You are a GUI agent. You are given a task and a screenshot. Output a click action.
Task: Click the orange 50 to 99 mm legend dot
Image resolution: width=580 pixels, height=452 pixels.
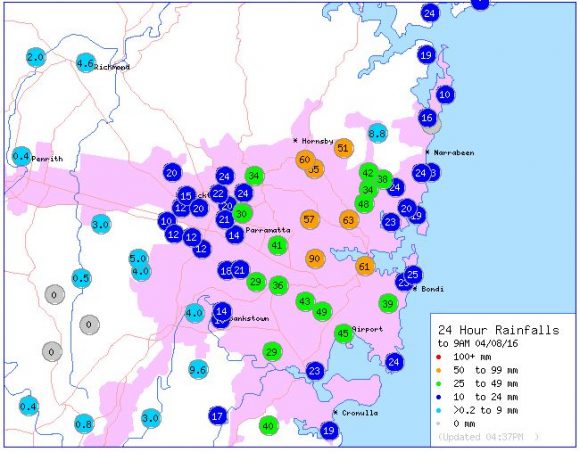point(439,370)
